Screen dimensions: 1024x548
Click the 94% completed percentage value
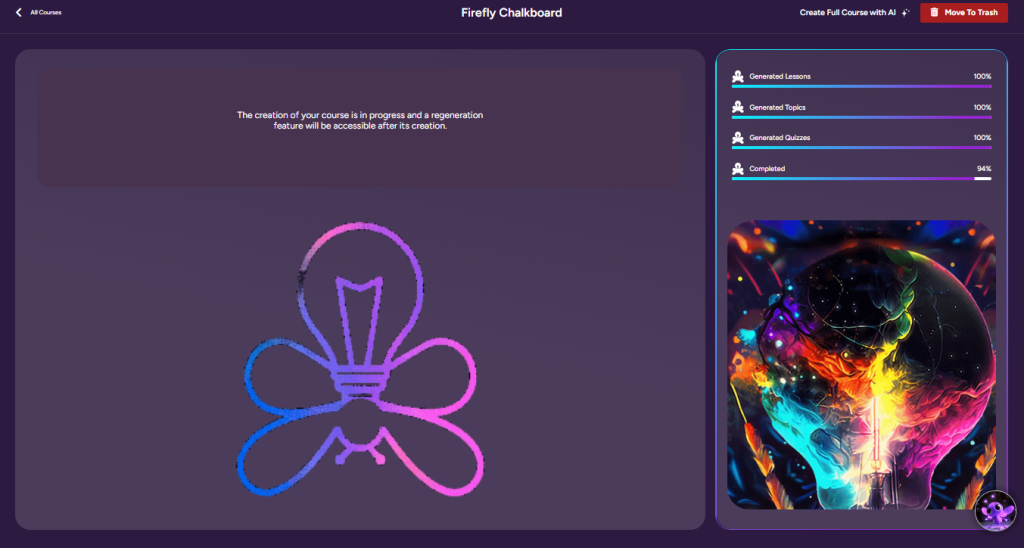(x=983, y=169)
